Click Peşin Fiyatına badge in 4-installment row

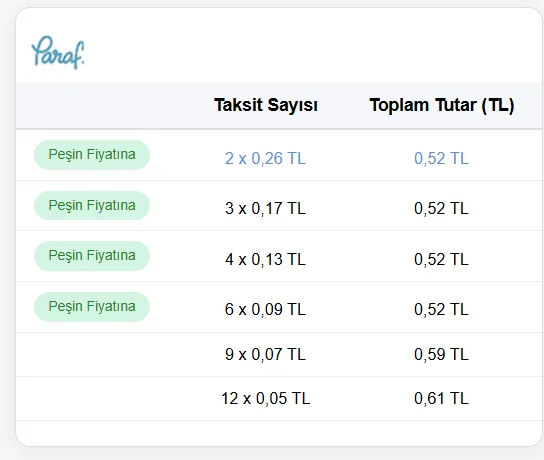(x=92, y=256)
